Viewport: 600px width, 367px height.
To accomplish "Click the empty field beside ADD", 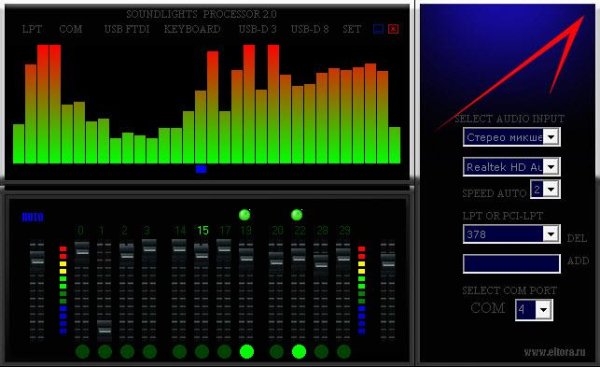I will tap(512, 264).
